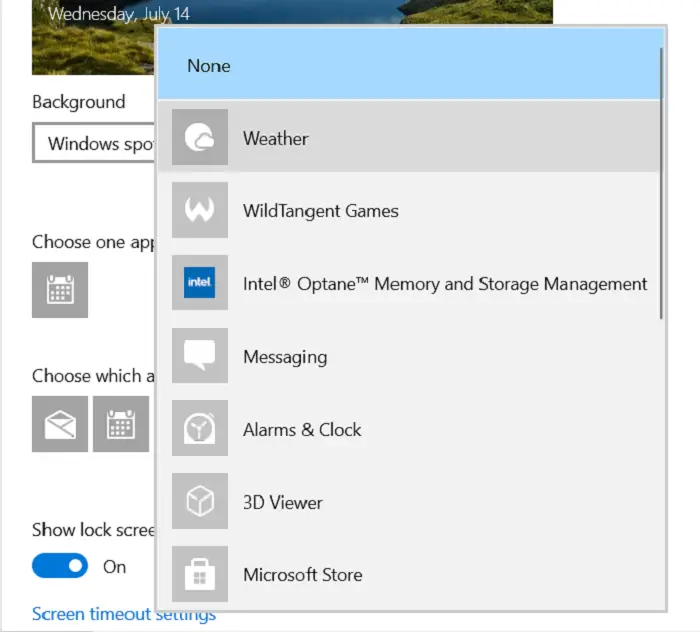This screenshot has width=700, height=632.
Task: Turn off the Show lock screen toggle
Action: point(60,565)
